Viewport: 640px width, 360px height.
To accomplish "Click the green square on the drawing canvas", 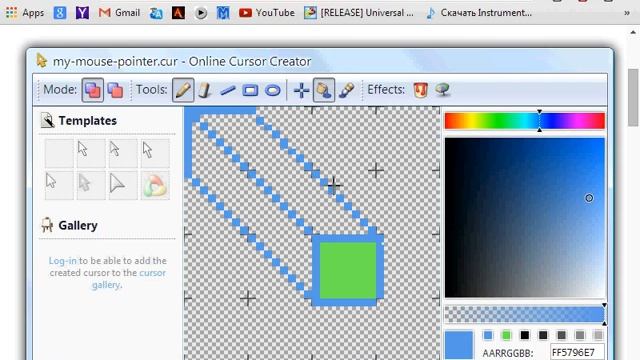I will coord(348,270).
